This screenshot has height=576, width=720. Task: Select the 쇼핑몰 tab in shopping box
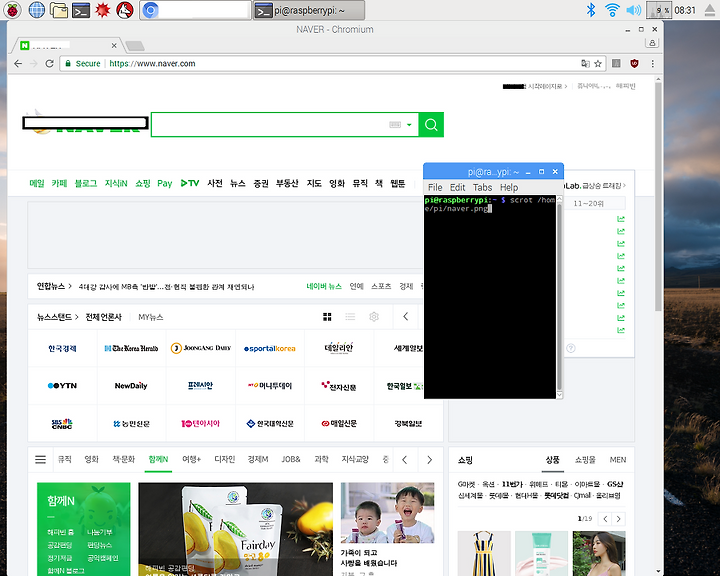click(x=585, y=459)
